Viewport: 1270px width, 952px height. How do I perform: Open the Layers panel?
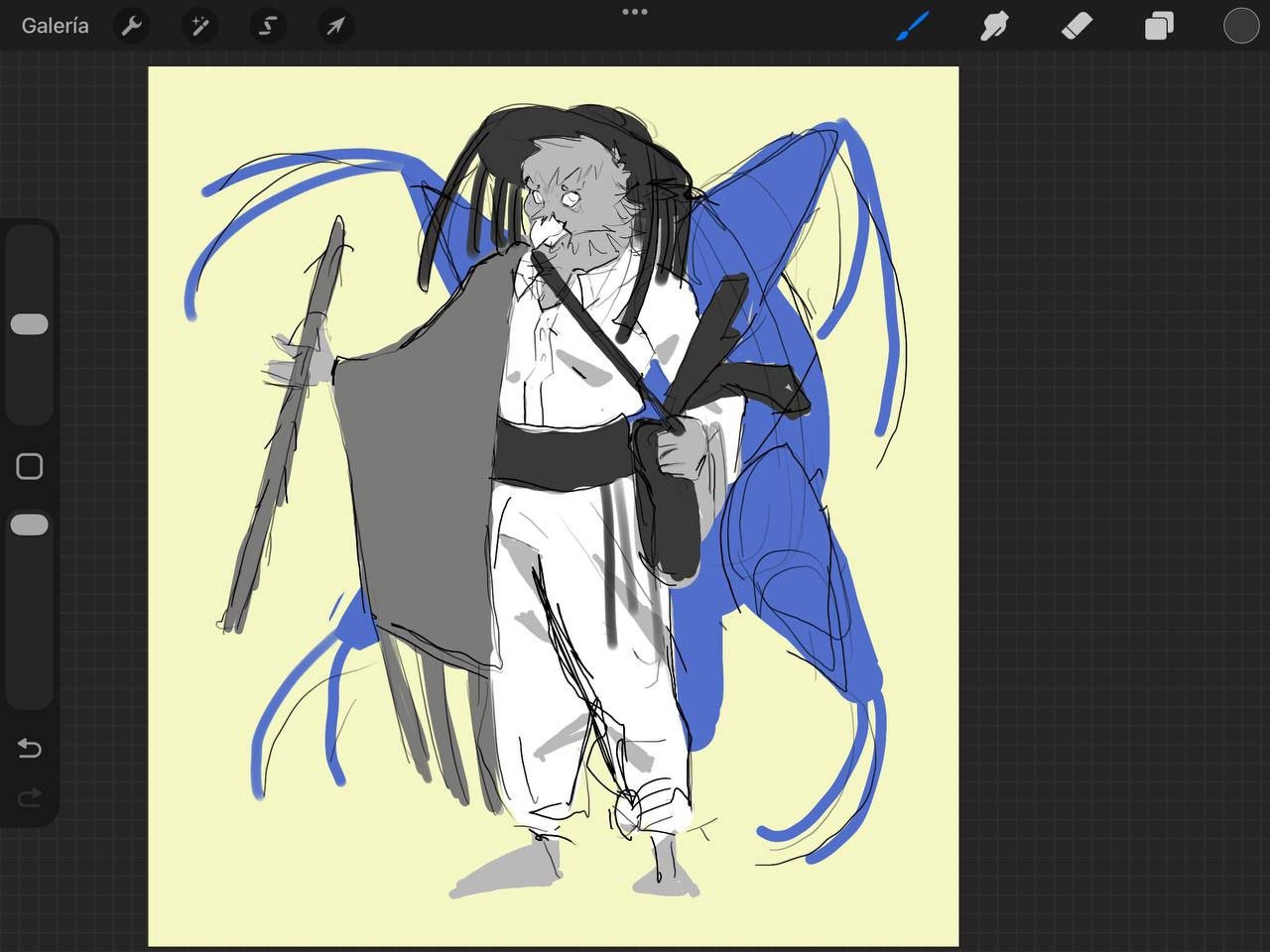point(1159,26)
